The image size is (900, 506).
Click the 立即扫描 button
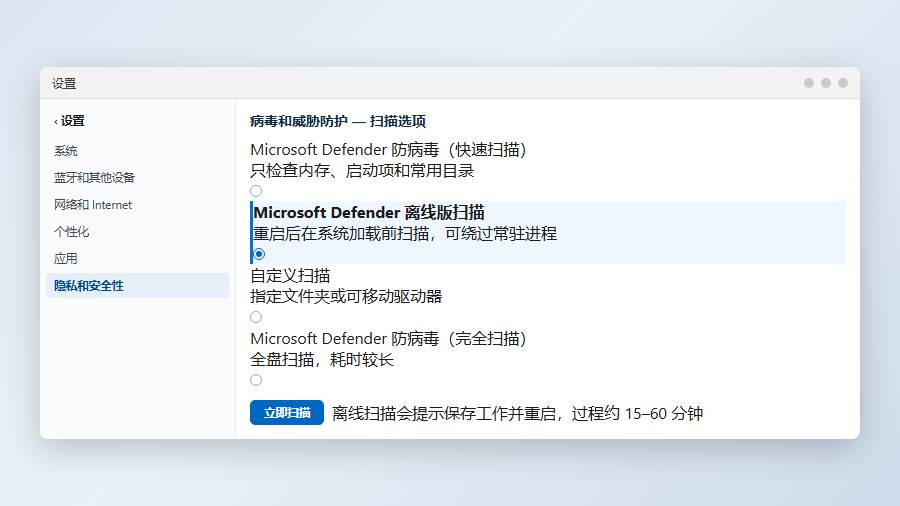tap(287, 412)
